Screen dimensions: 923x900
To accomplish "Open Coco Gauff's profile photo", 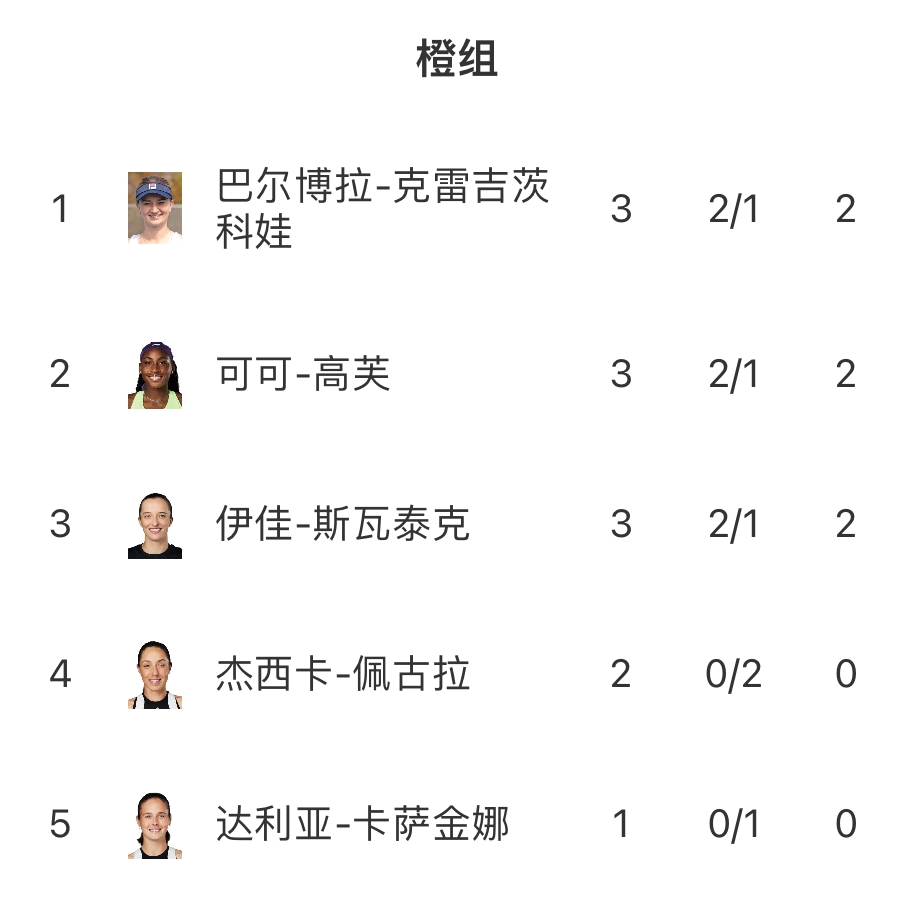I will pyautogui.click(x=155, y=374).
